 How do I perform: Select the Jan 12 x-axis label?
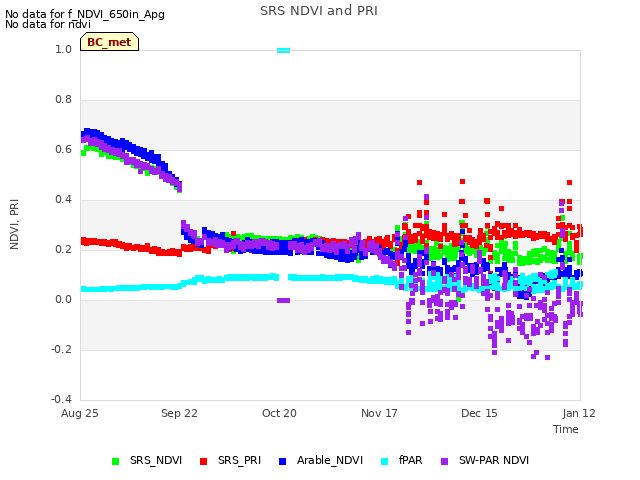click(x=579, y=413)
